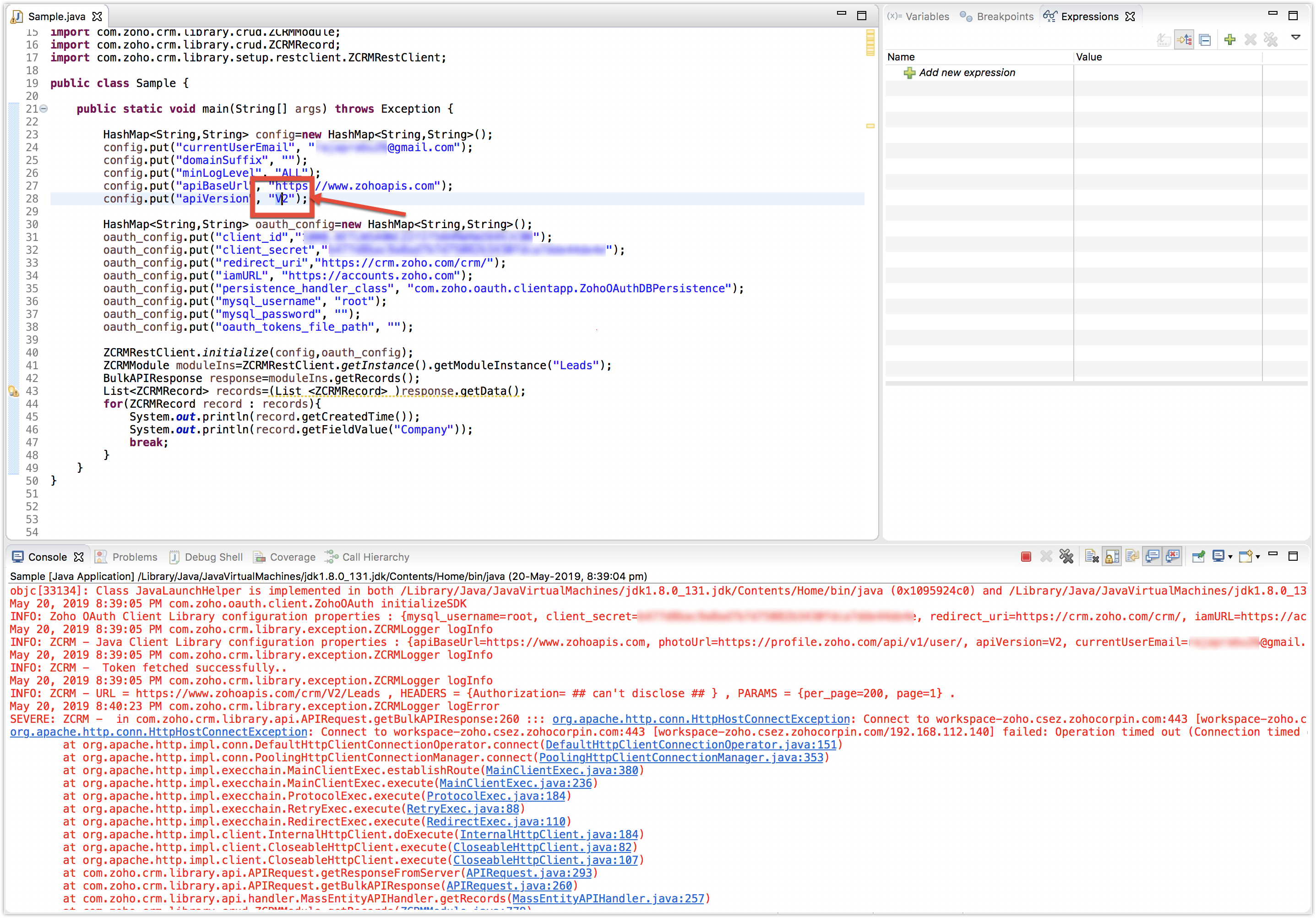Open MassEntityAPIHandler.java:257 link
Image resolution: width=1316 pixels, height=918 pixels.
coord(608,898)
